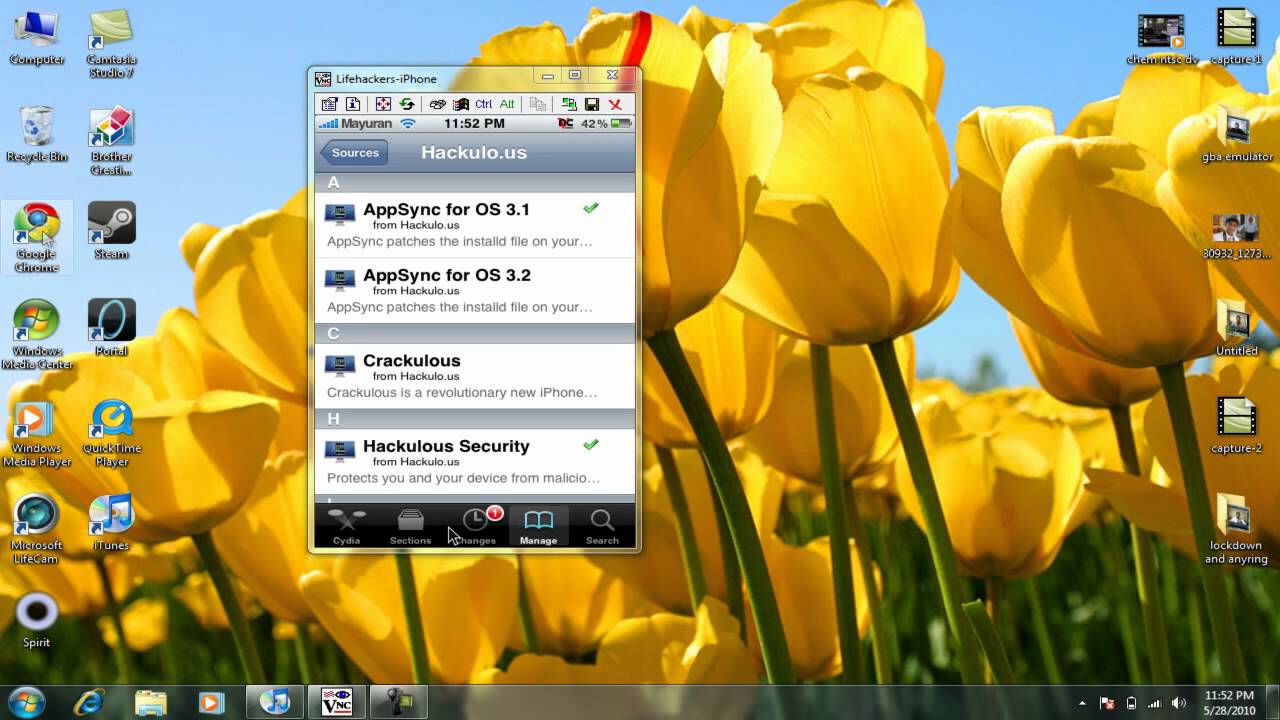Open Camtasia Studio 7 desktop shortcut
Image resolution: width=1280 pixels, height=720 pixels.
(111, 44)
